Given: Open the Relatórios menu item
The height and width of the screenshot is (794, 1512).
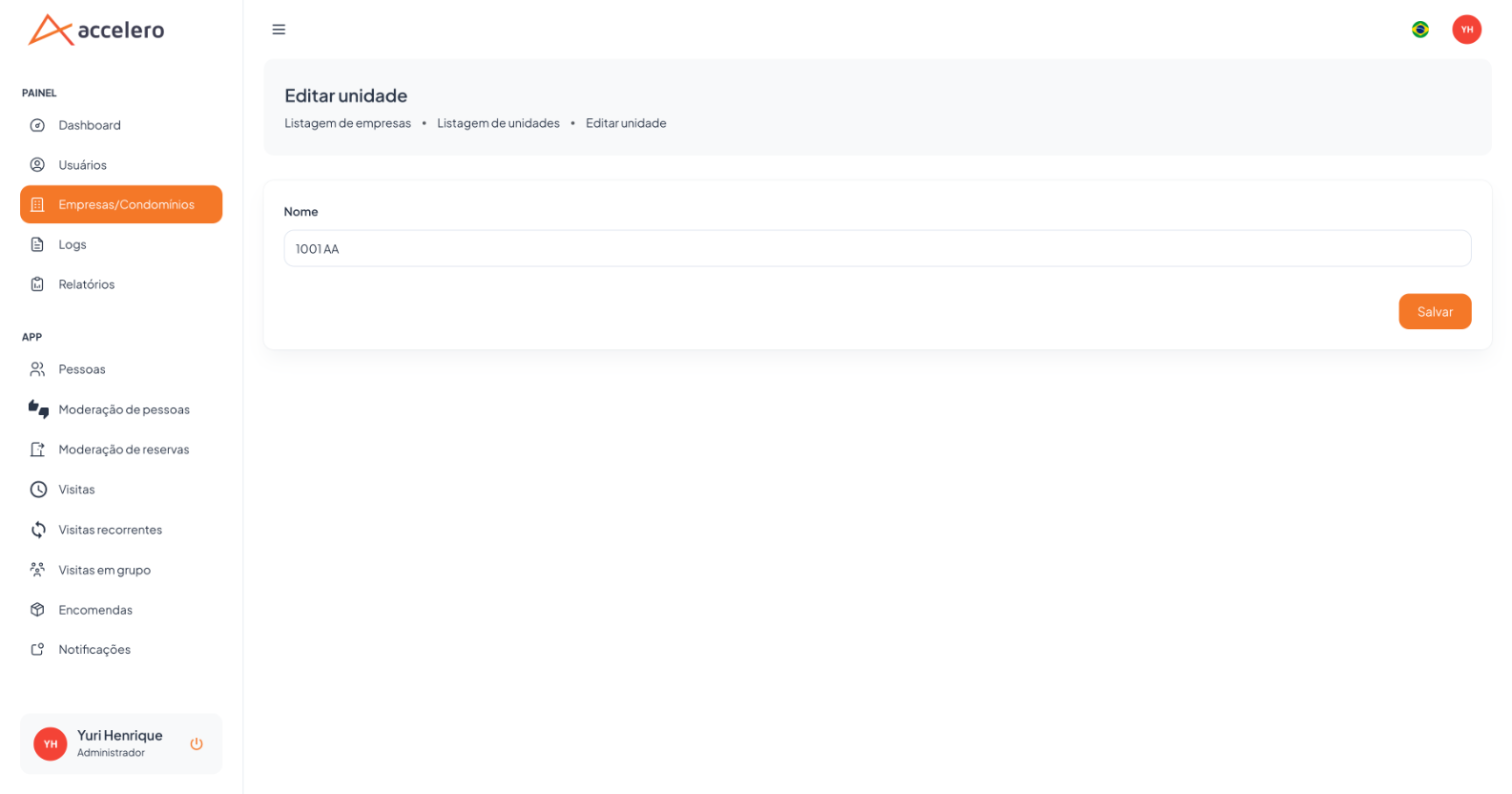Looking at the screenshot, I should coord(121,284).
